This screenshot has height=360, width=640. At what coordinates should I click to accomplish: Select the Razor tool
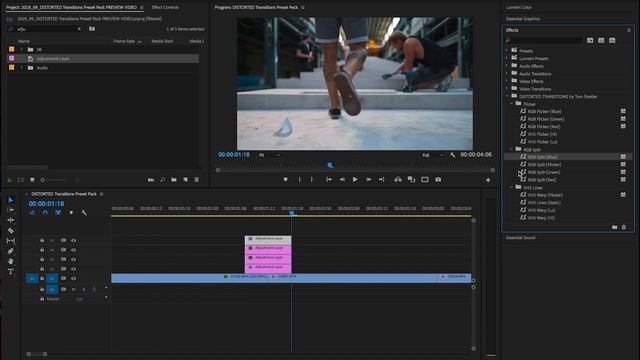click(11, 231)
